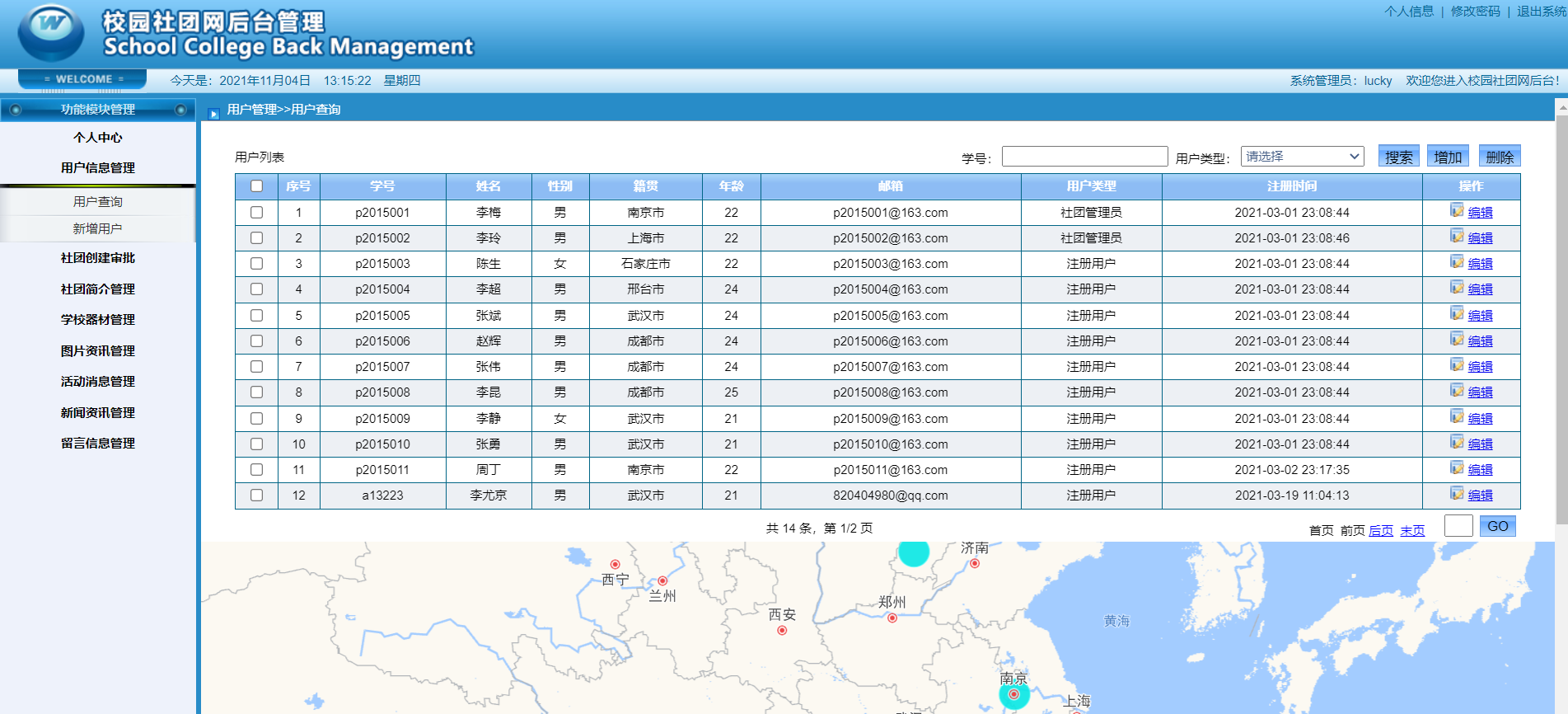Click the 西安 map marker
This screenshot has height=714, width=1568.
pyautogui.click(x=782, y=631)
